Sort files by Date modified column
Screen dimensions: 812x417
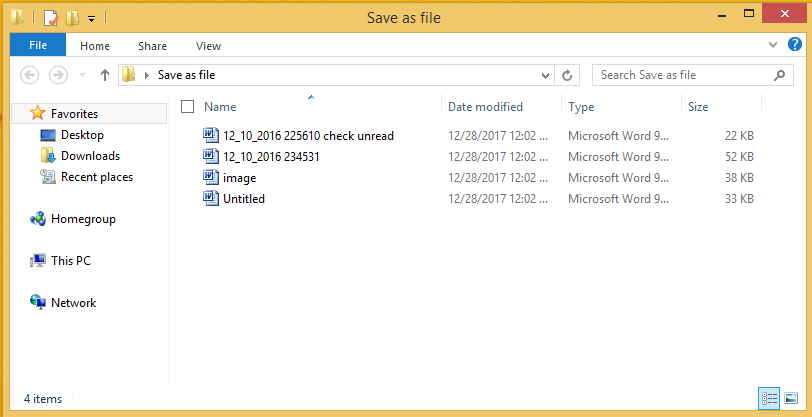click(485, 106)
